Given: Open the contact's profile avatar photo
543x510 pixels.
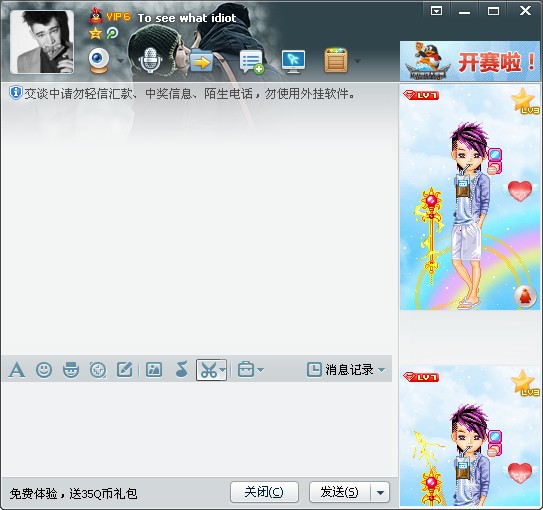Looking at the screenshot, I should pos(42,42).
